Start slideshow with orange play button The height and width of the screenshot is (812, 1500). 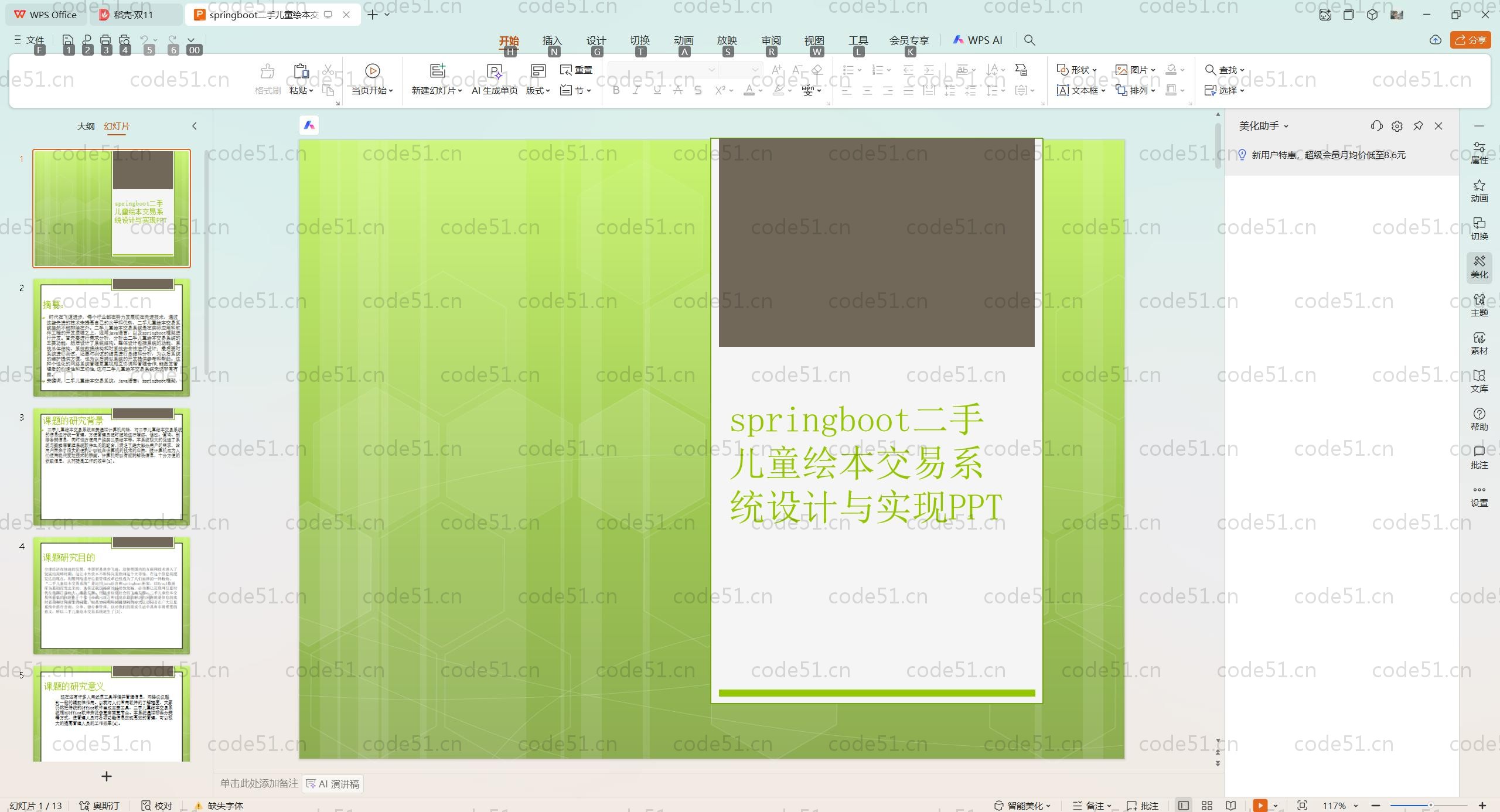1260,806
